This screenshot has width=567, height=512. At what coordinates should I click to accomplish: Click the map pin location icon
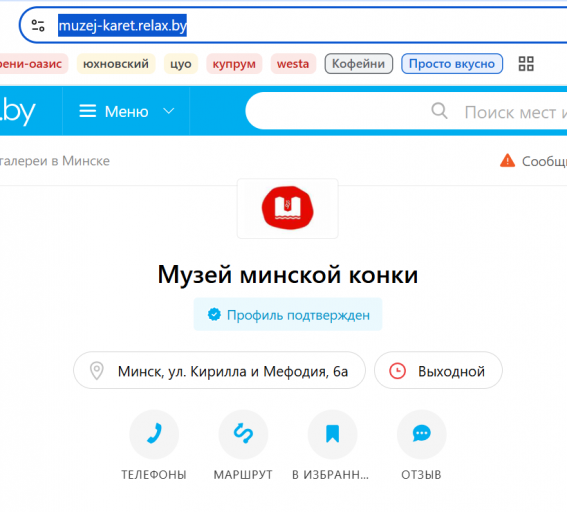[x=97, y=371]
